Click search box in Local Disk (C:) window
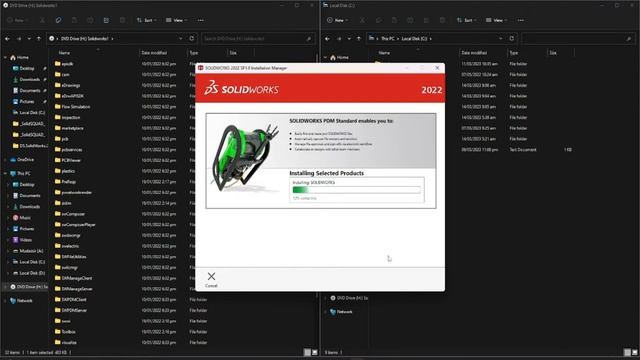The width and height of the screenshot is (640, 360). pyautogui.click(x=577, y=39)
